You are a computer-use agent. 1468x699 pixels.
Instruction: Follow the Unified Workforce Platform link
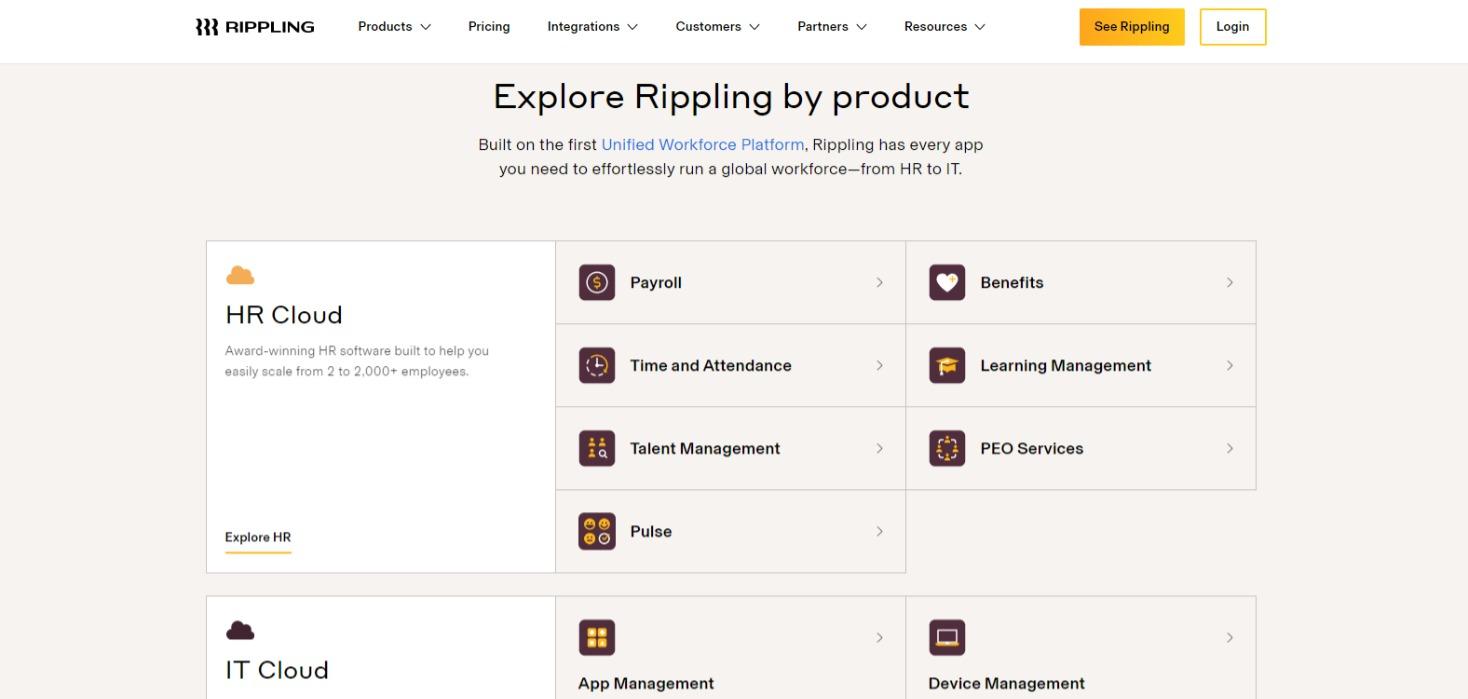pos(702,145)
